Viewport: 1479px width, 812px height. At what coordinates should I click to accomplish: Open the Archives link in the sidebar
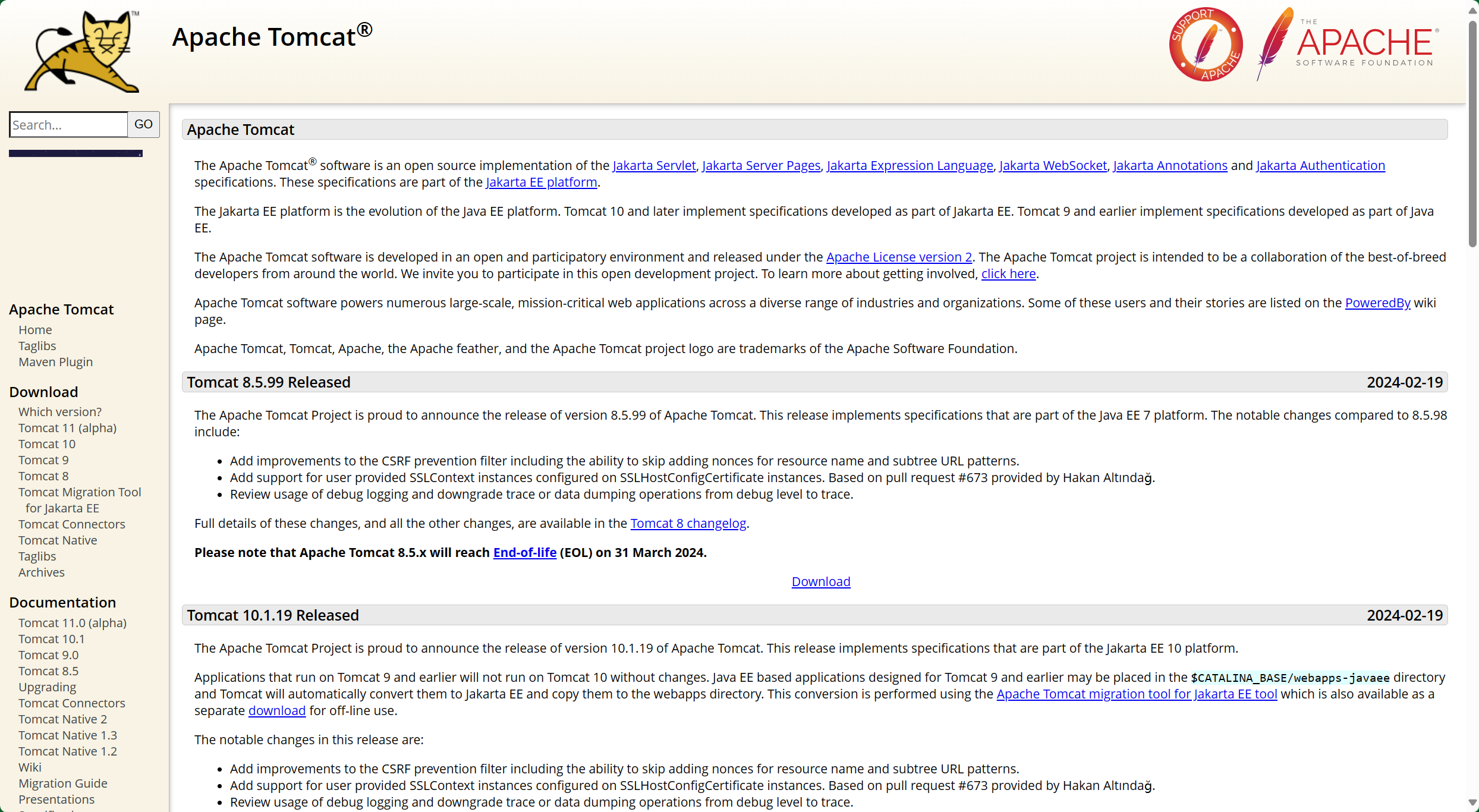42,572
